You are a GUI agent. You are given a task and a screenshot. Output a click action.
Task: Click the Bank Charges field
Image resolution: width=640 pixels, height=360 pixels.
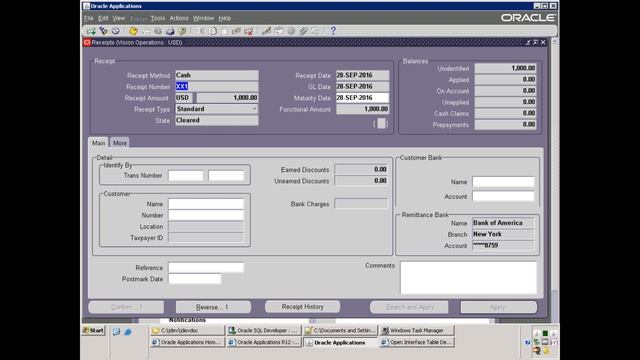(361, 204)
